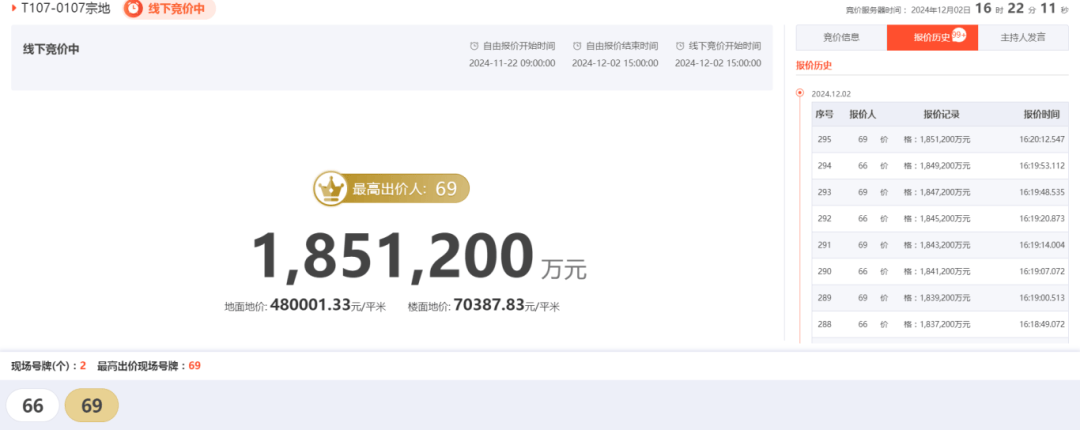Click clock icon next to 线下竞价开始时间
The width and height of the screenshot is (1080, 430).
pos(680,46)
